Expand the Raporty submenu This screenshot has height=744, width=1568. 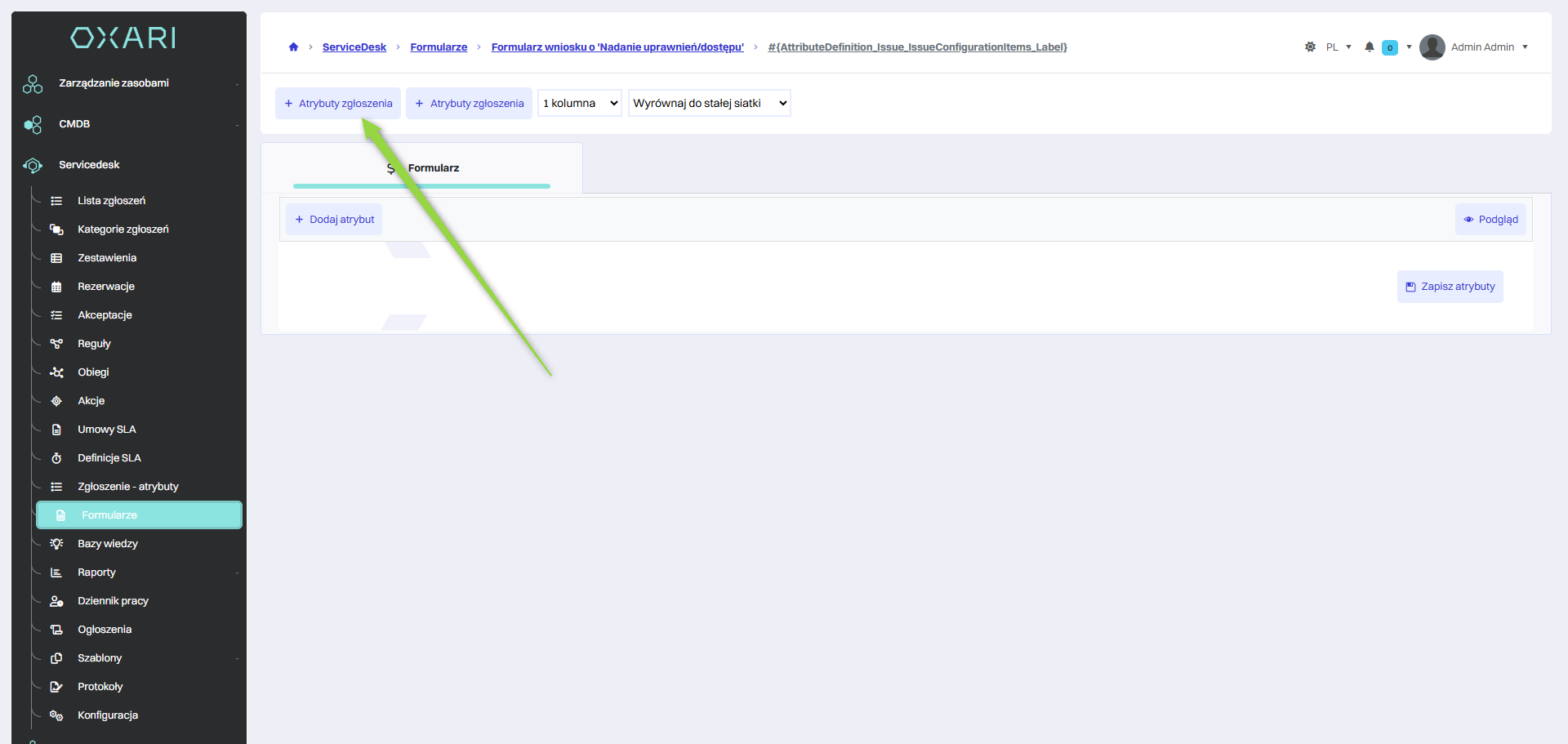point(96,572)
